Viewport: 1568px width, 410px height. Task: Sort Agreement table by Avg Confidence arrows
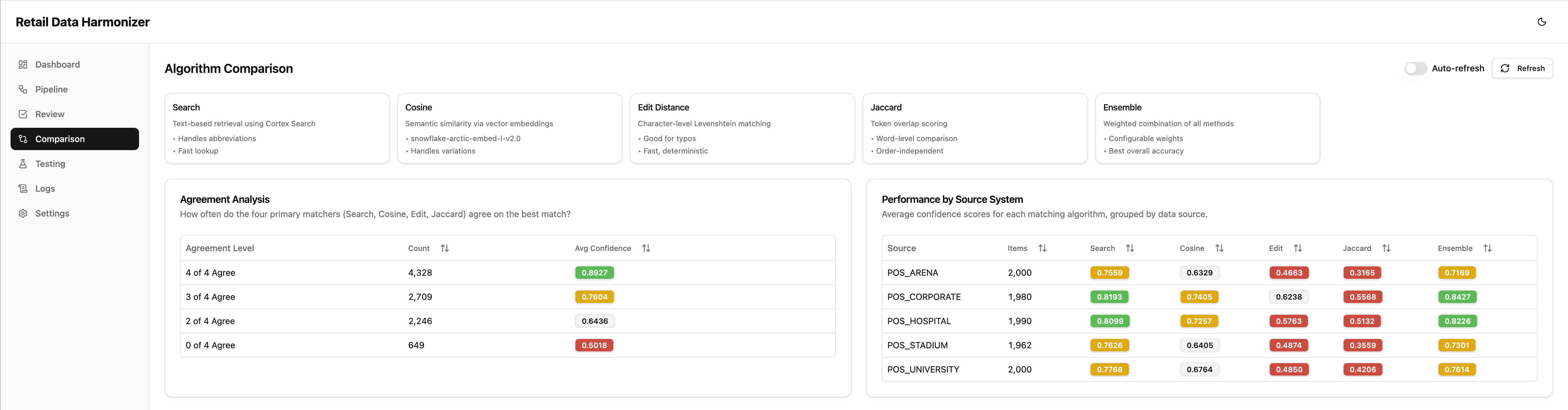(647, 248)
